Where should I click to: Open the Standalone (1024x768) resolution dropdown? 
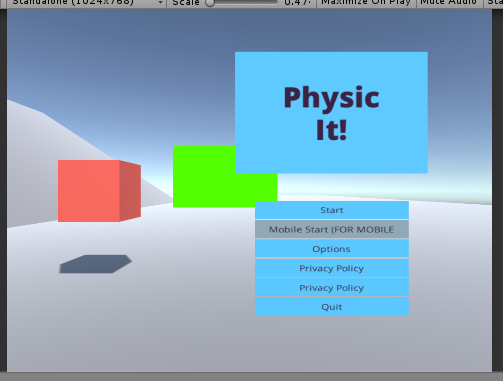point(87,3)
